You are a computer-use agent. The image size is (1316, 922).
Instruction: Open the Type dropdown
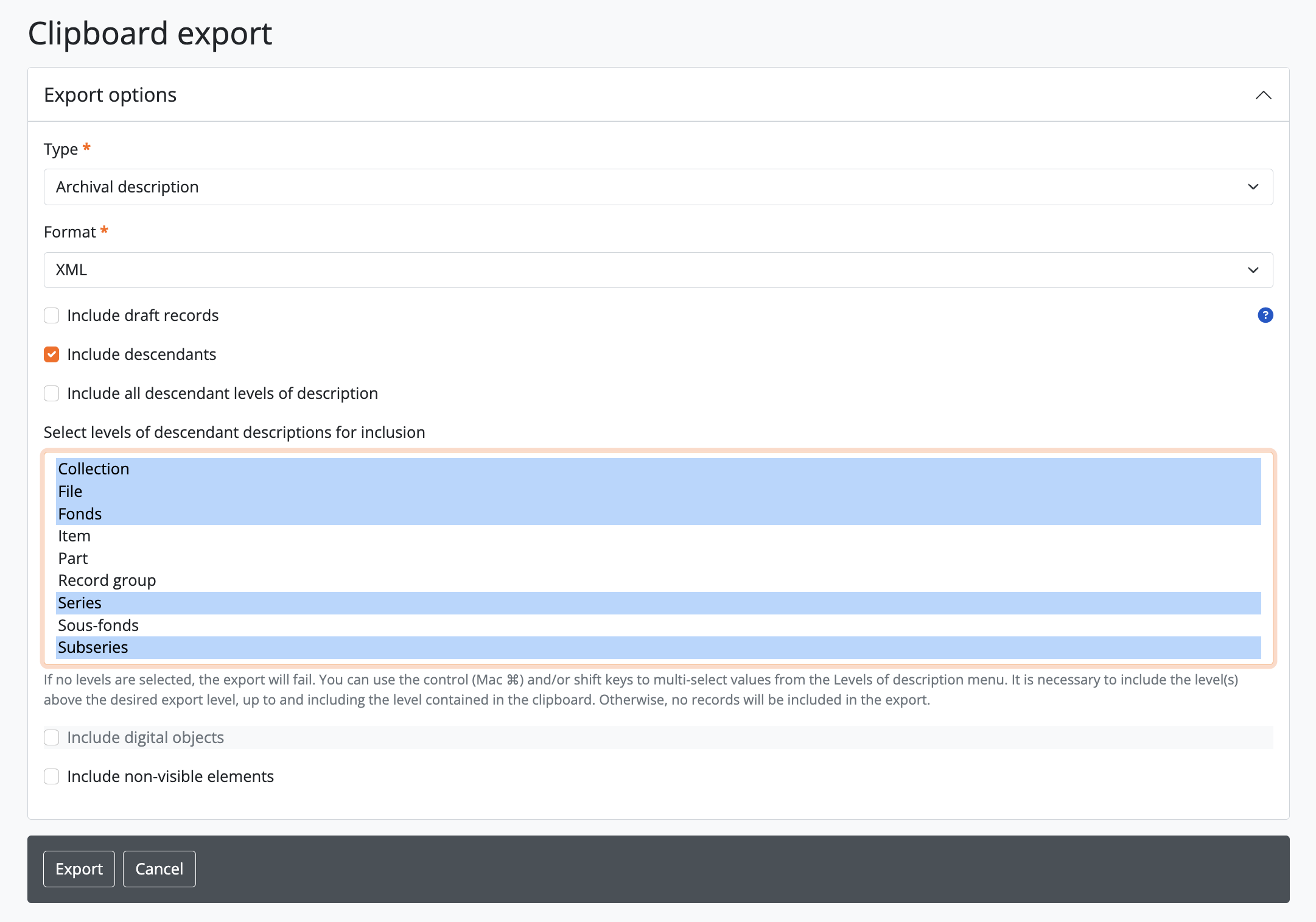pos(658,187)
